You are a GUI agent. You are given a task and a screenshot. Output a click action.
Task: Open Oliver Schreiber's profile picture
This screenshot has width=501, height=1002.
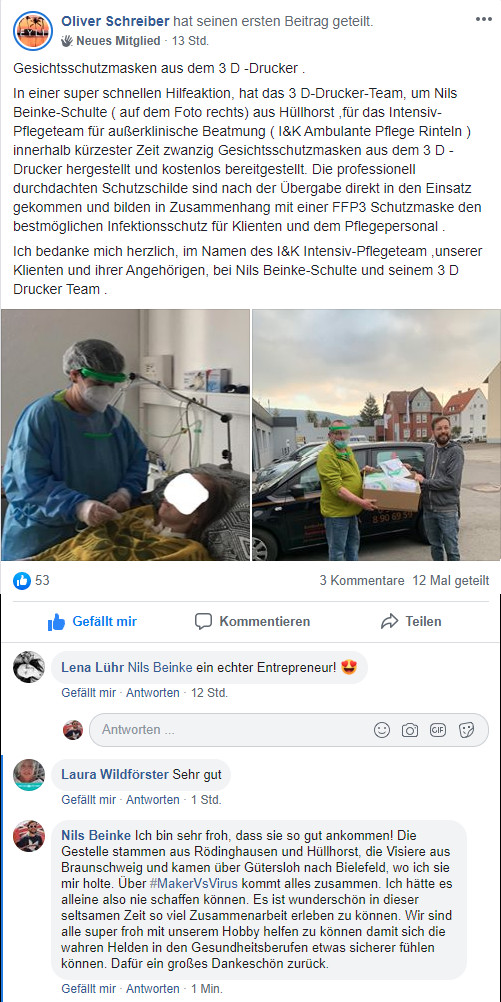point(33,31)
